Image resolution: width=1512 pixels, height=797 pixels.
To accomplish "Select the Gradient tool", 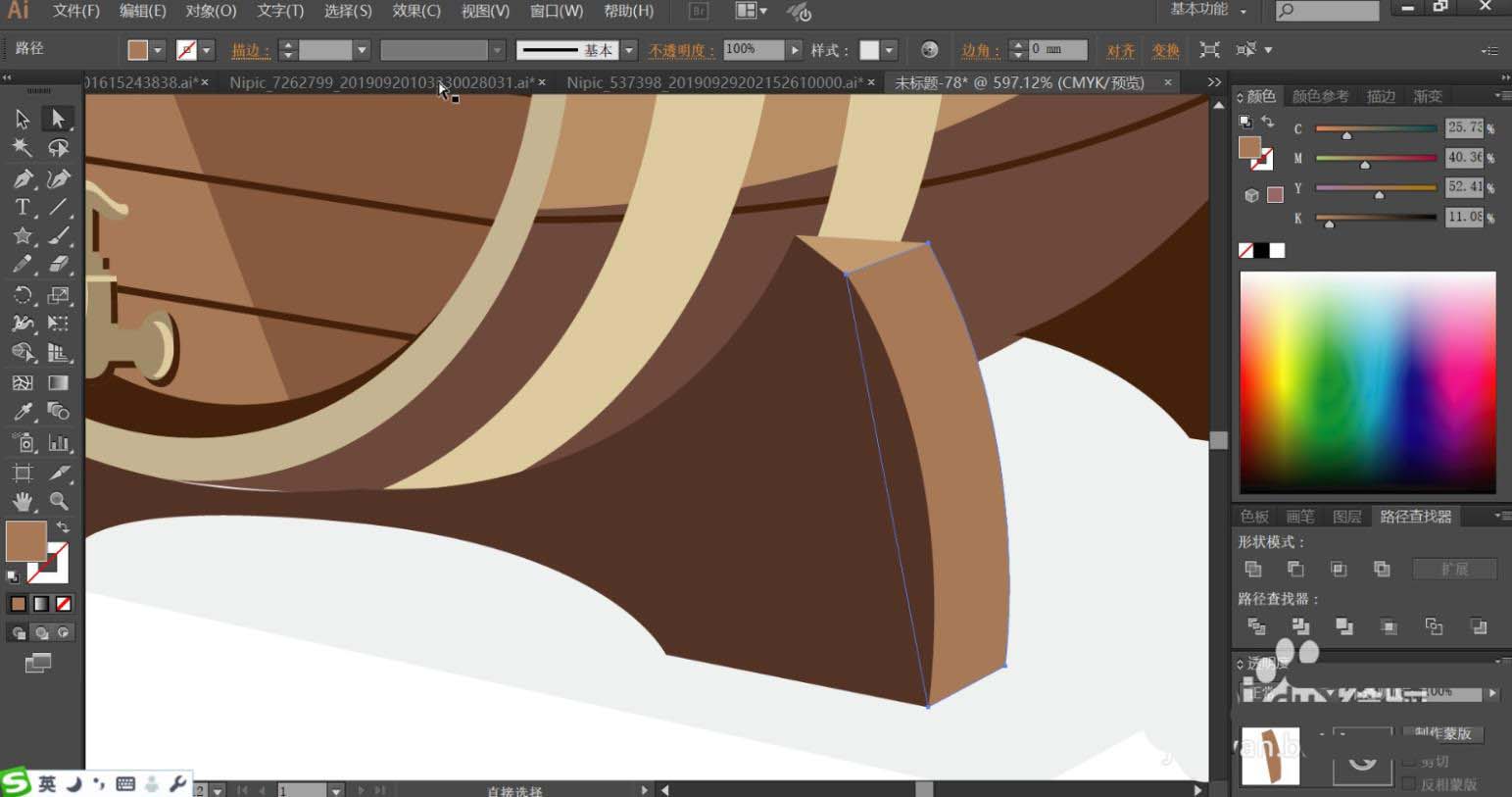I will [x=58, y=382].
